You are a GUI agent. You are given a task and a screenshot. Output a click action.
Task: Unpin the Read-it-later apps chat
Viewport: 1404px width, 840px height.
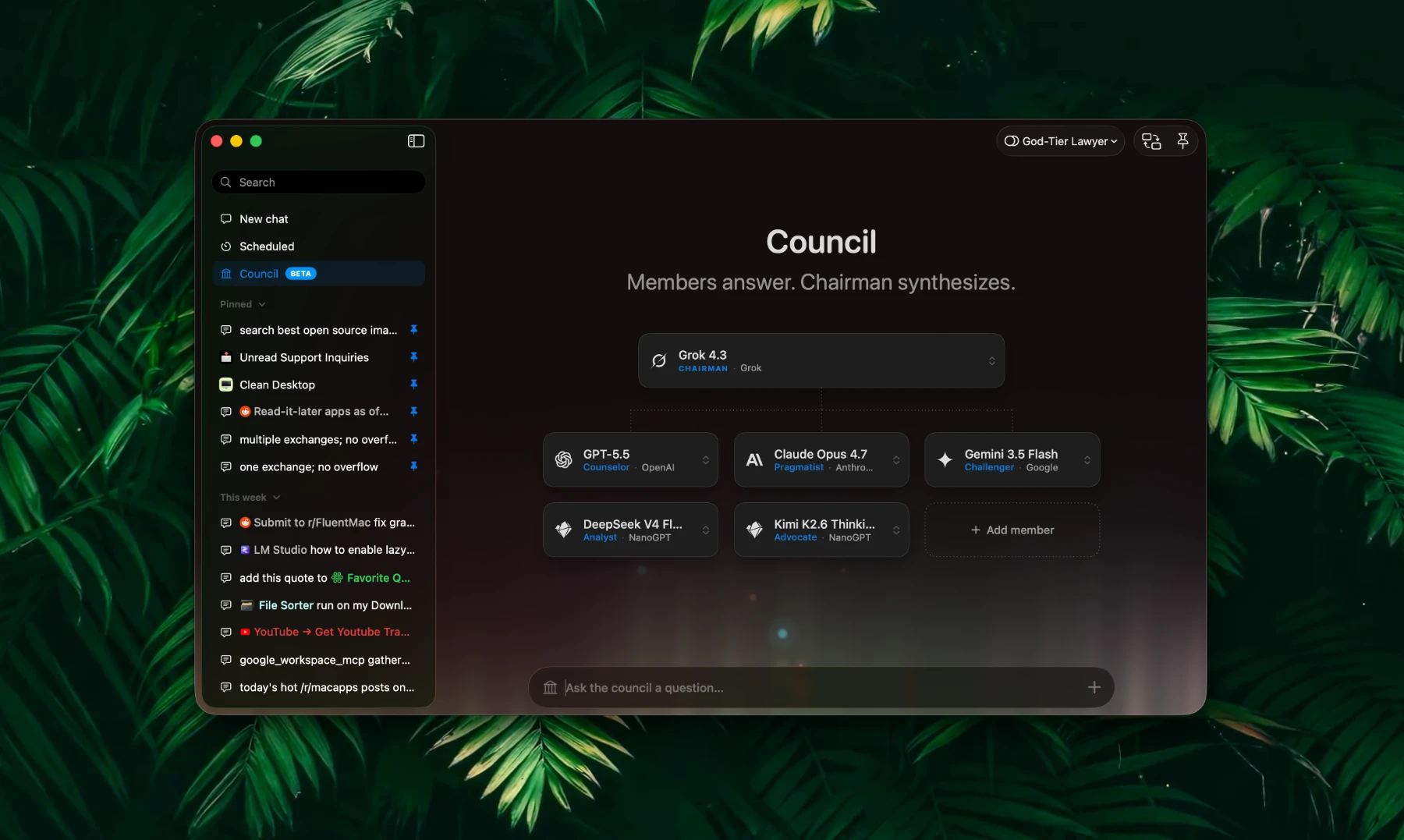pos(414,412)
